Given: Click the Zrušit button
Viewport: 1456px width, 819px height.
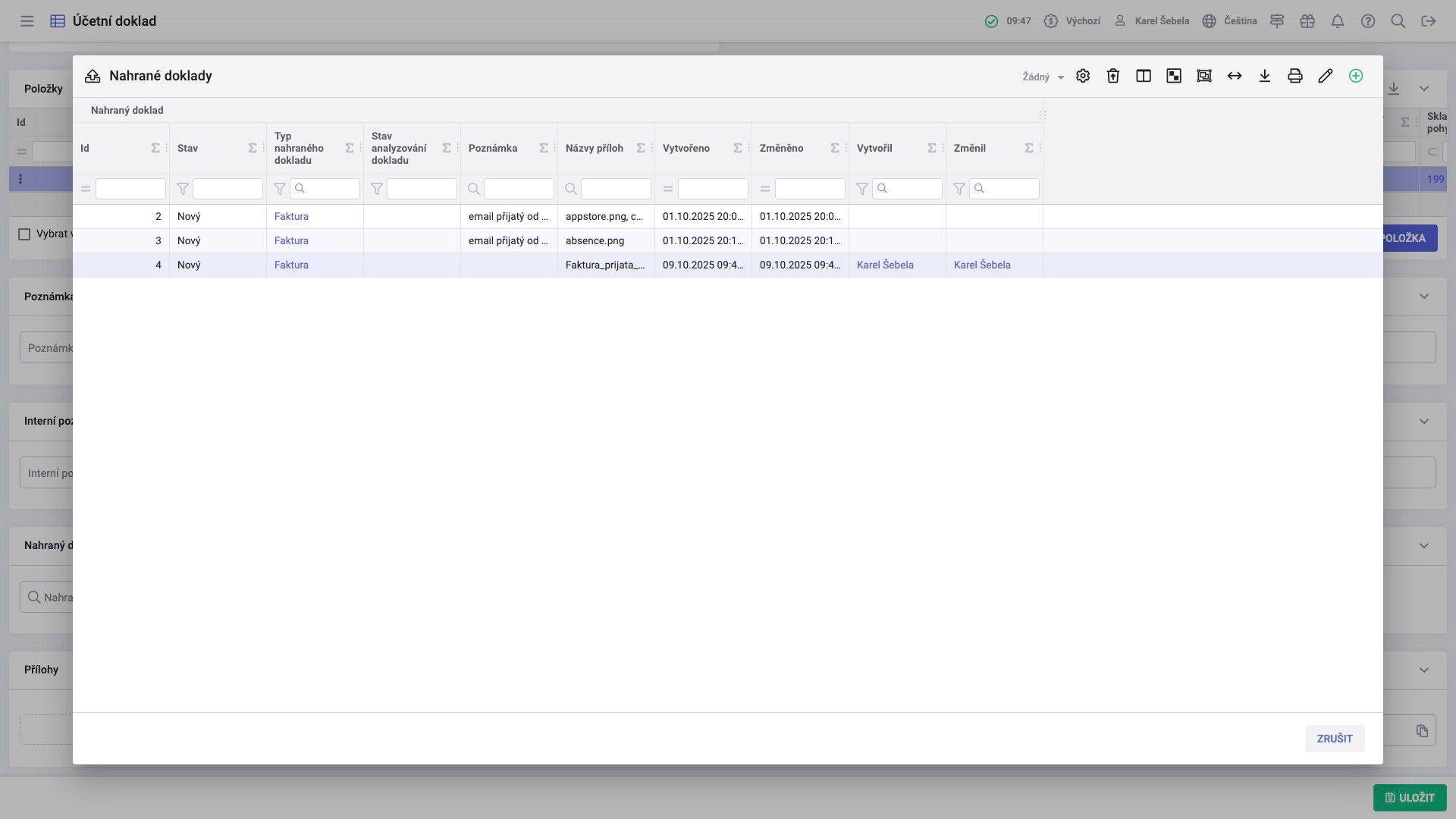Looking at the screenshot, I should pyautogui.click(x=1334, y=739).
